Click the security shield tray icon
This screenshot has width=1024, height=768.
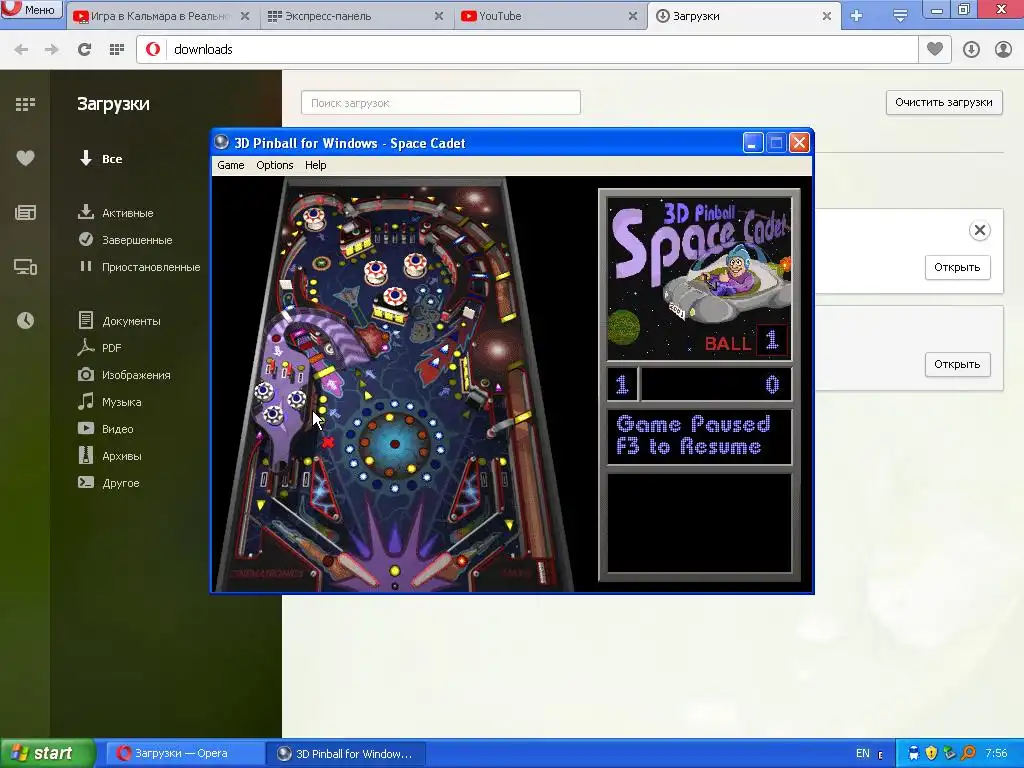931,754
